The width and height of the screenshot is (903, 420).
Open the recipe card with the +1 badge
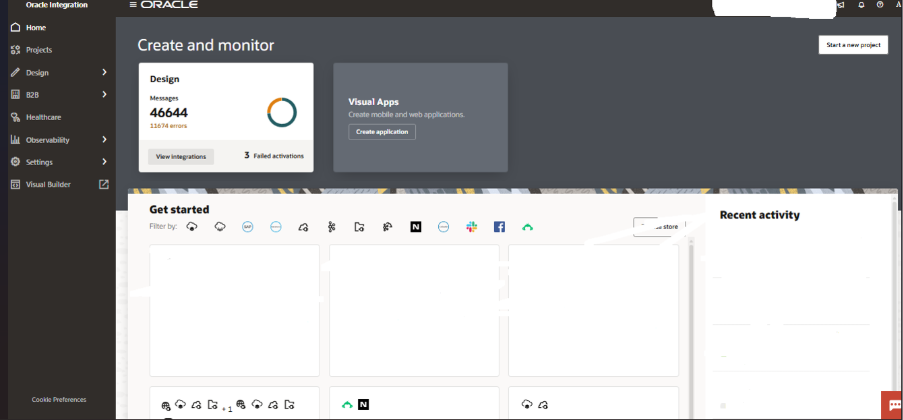click(x=234, y=403)
